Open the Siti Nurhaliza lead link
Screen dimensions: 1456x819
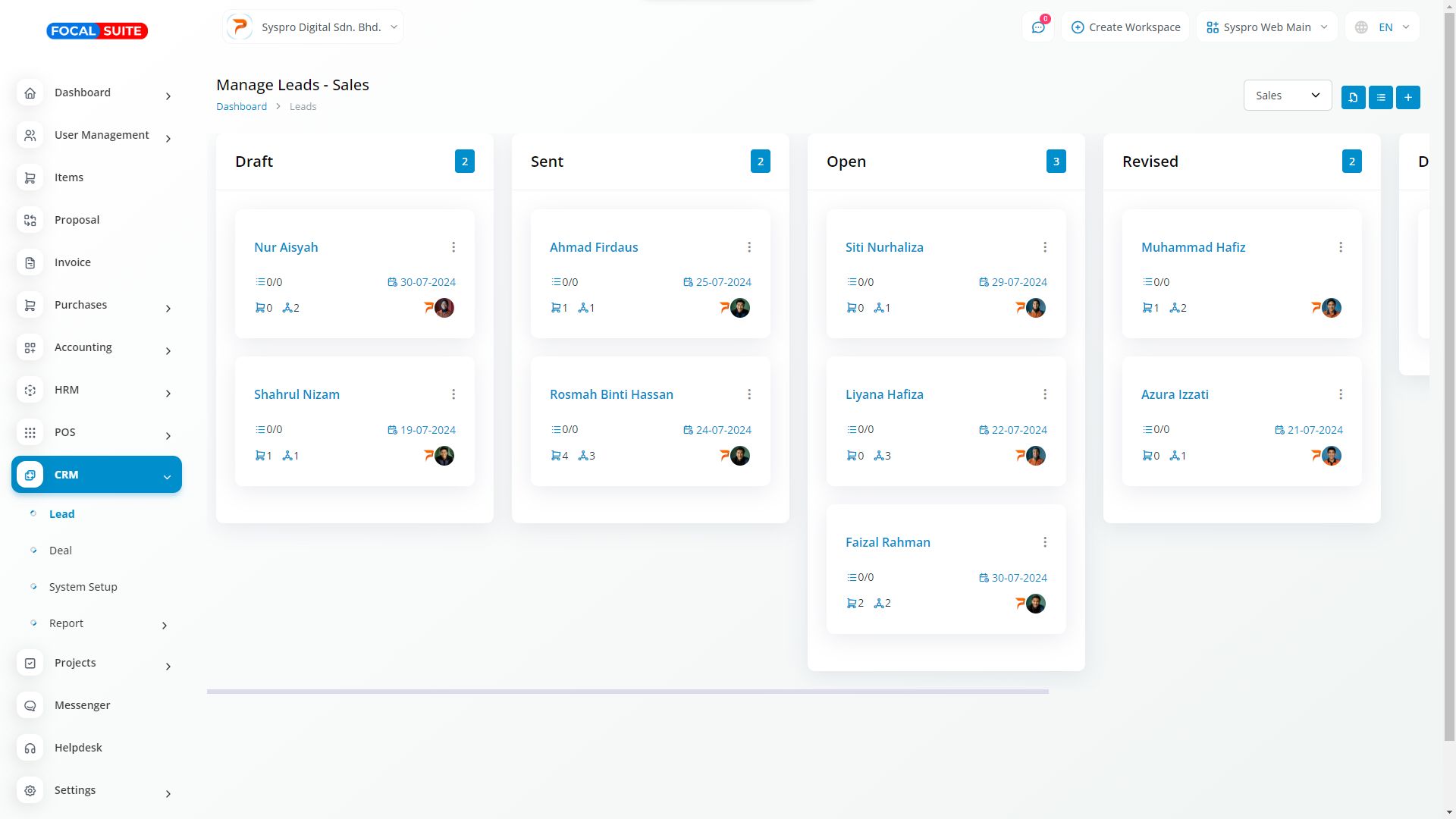click(884, 247)
